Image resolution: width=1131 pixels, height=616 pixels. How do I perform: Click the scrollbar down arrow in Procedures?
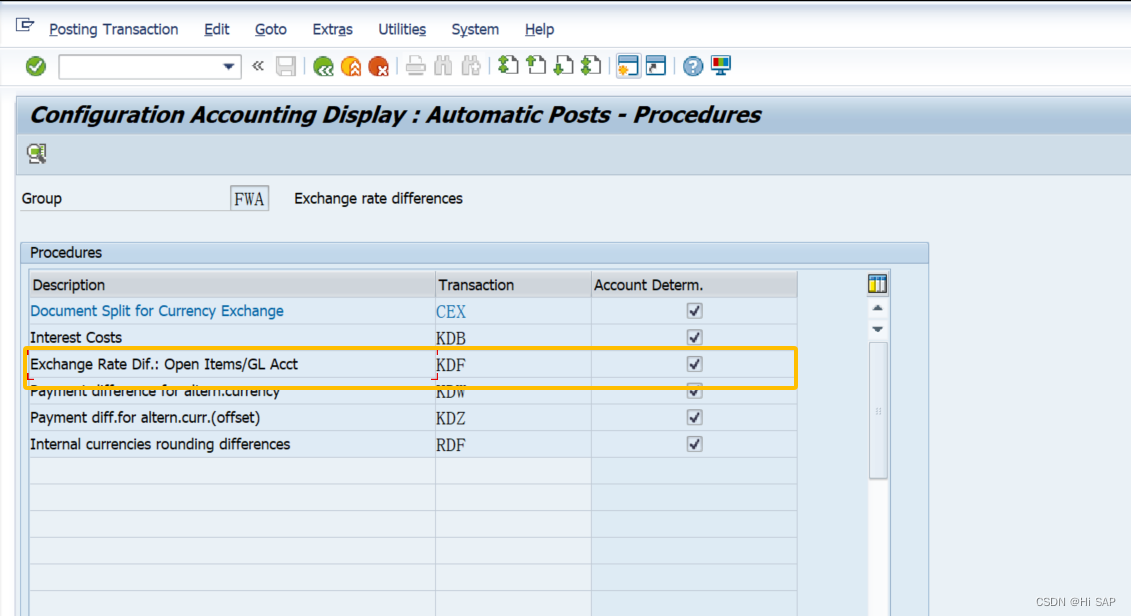pyautogui.click(x=877, y=327)
